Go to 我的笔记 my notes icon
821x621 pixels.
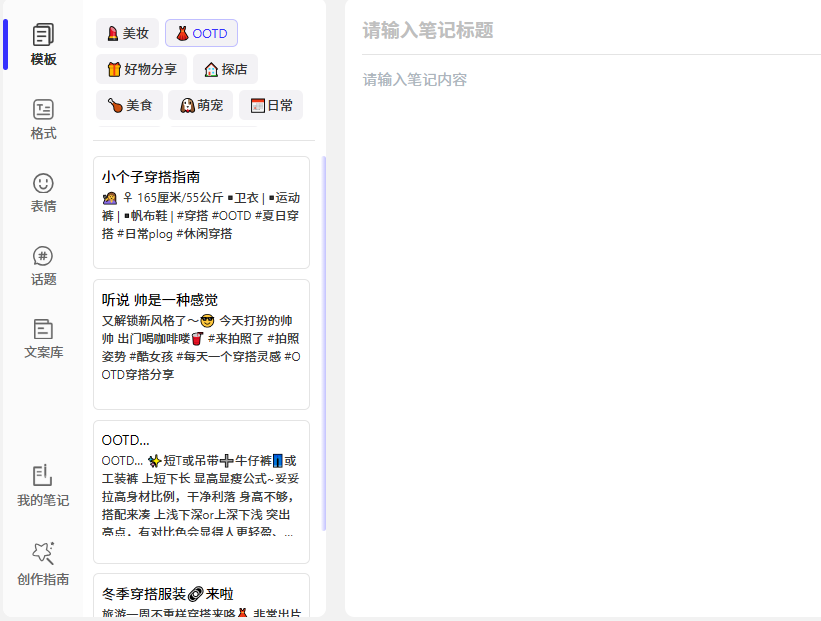pos(43,485)
